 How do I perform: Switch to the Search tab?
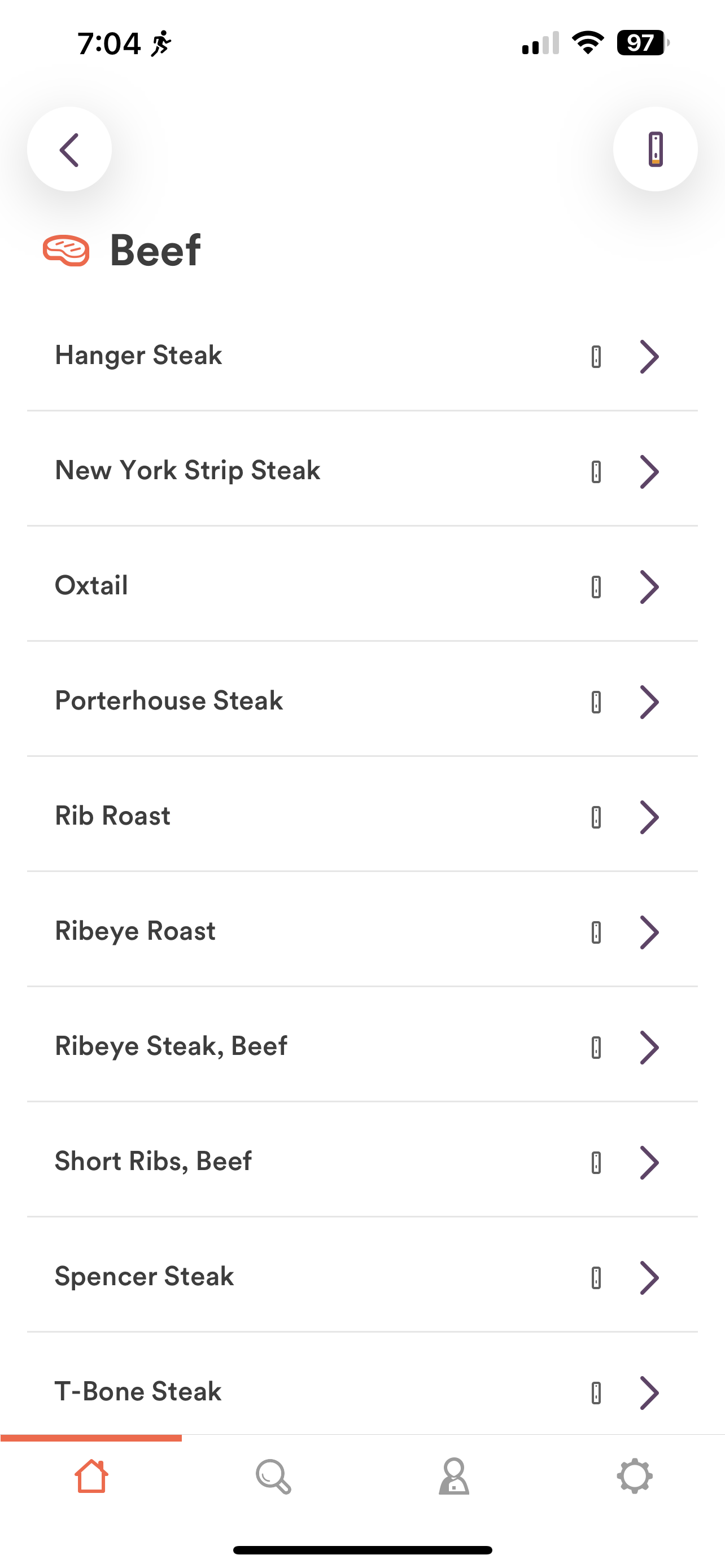point(273,1476)
